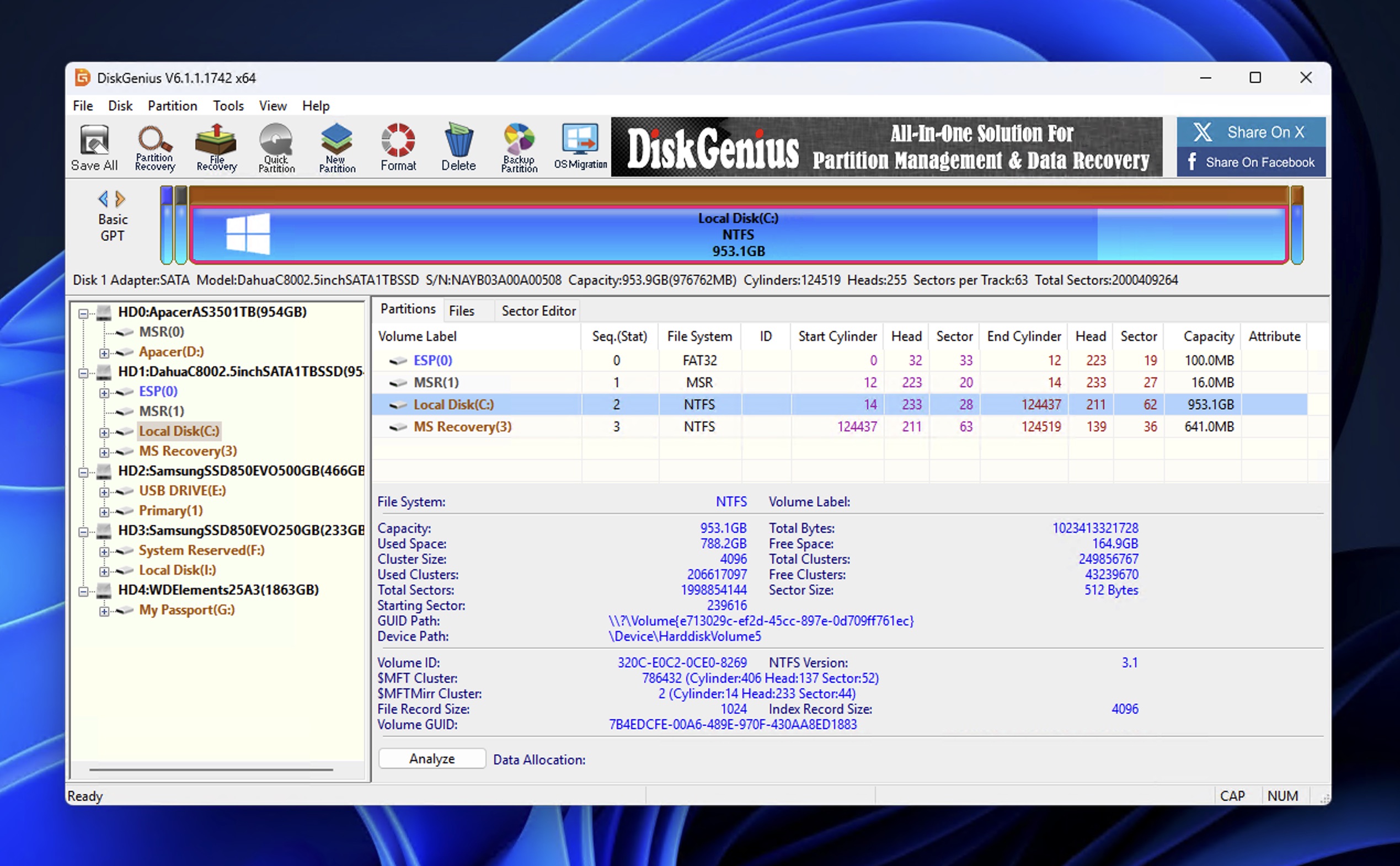Select the ESP(0) partition row
The height and width of the screenshot is (866, 1400).
pyautogui.click(x=434, y=360)
